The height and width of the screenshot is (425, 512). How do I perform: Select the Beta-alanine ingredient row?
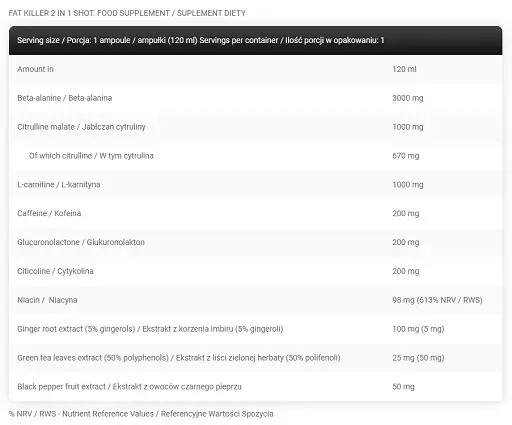tap(256, 98)
